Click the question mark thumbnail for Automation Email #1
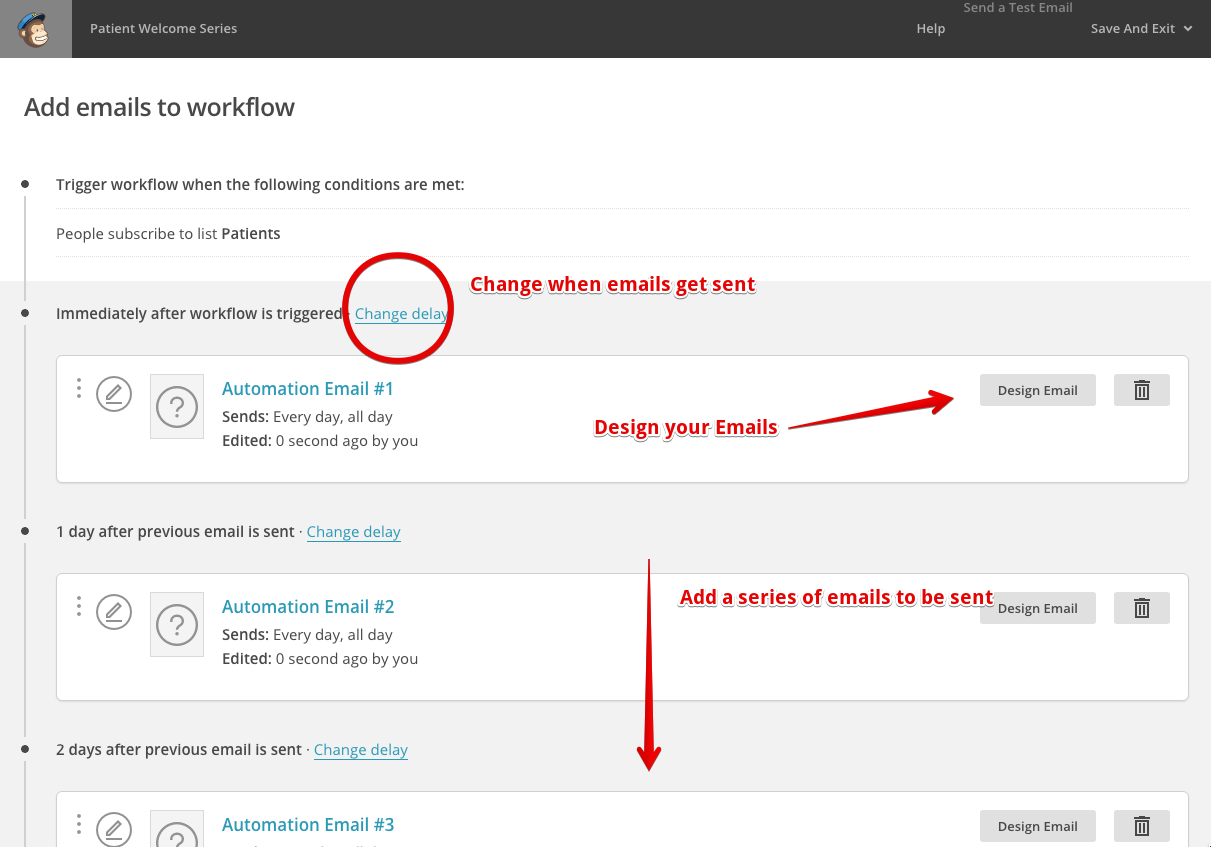 [x=176, y=406]
